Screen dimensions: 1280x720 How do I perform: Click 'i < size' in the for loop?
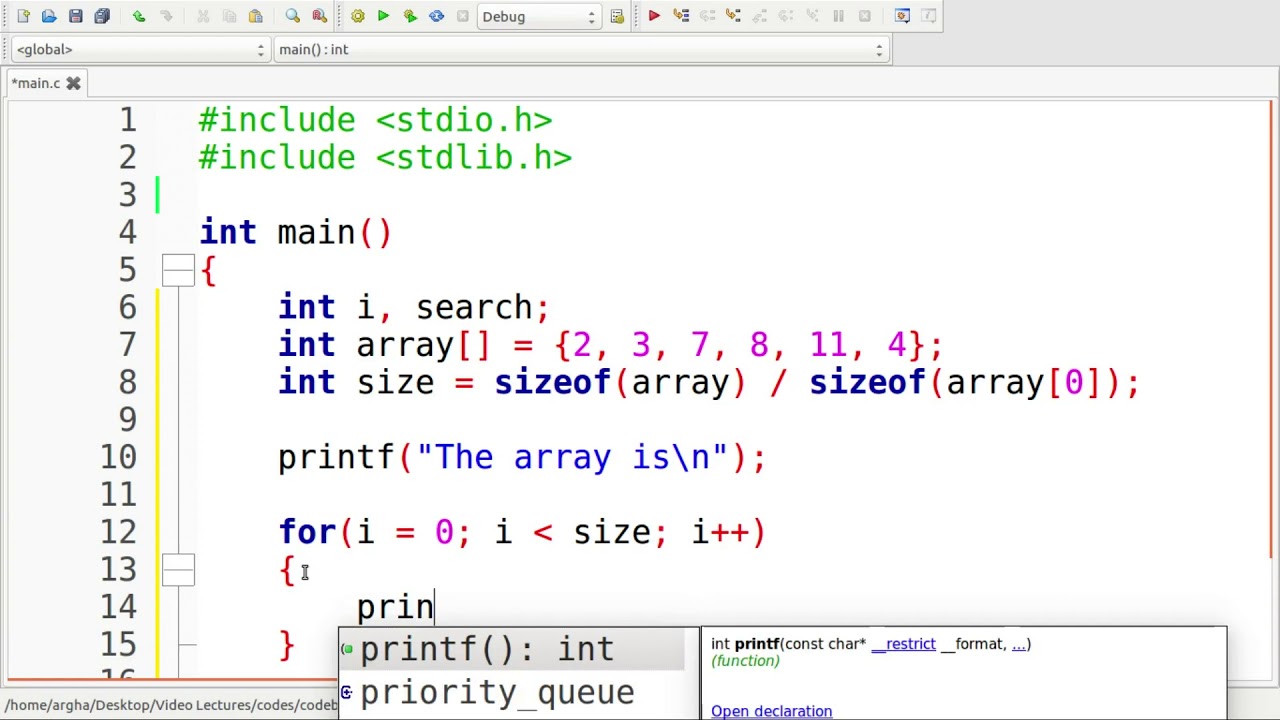[x=573, y=532]
